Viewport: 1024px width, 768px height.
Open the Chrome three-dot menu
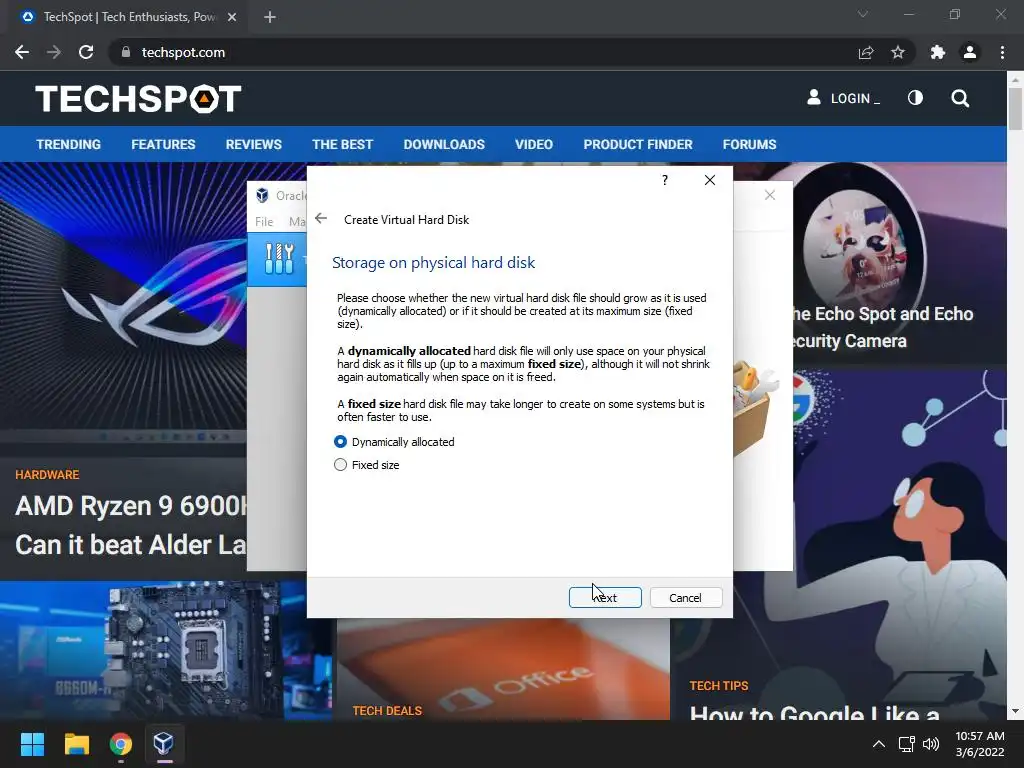pos(1002,52)
